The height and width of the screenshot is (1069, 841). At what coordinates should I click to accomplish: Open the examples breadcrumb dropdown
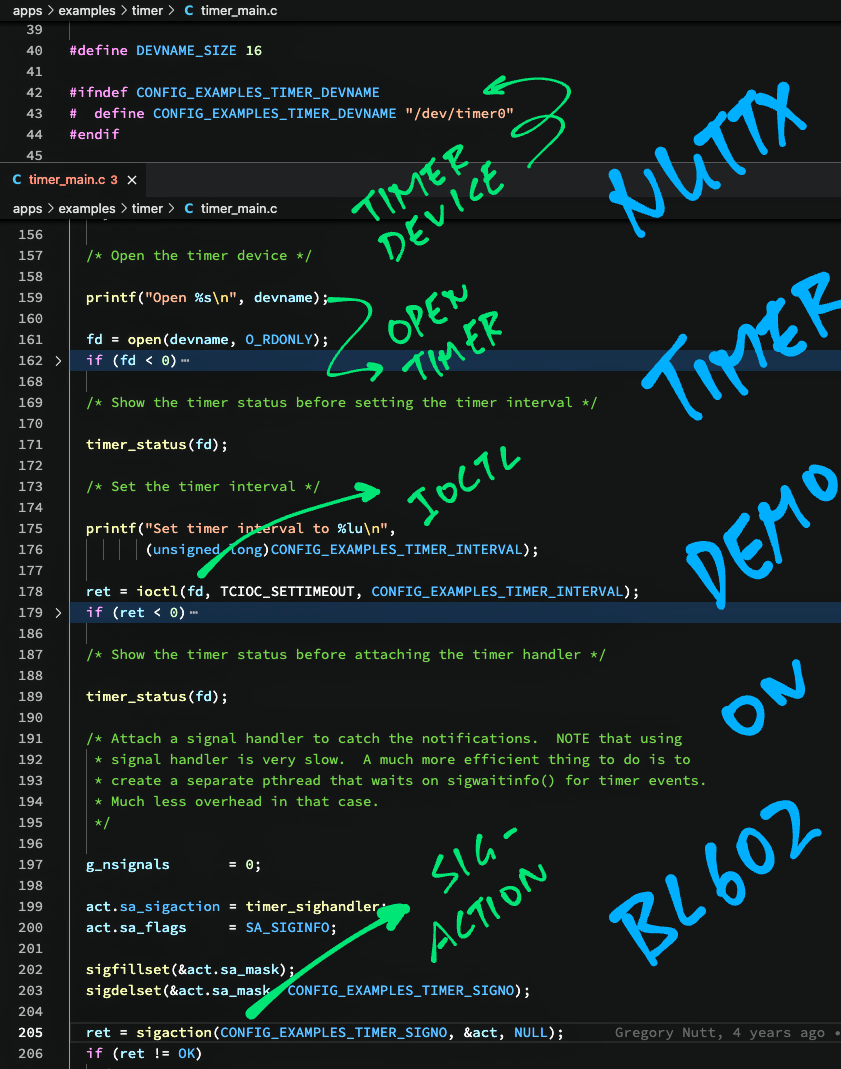coord(87,208)
